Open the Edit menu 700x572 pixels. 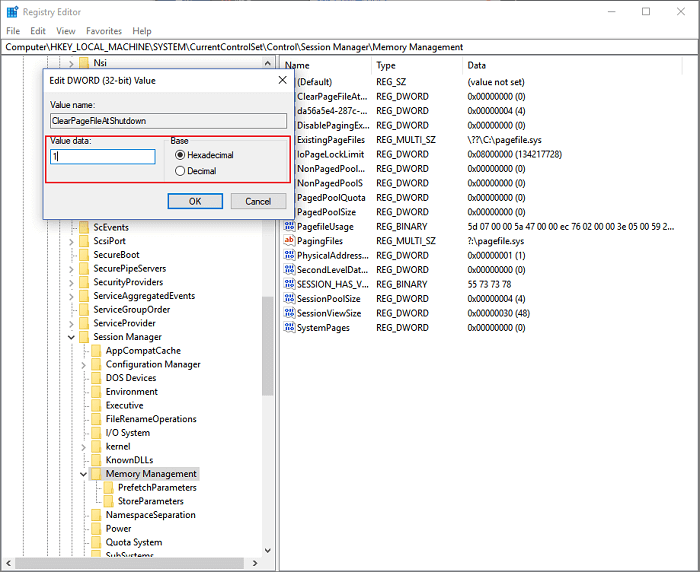pos(38,31)
